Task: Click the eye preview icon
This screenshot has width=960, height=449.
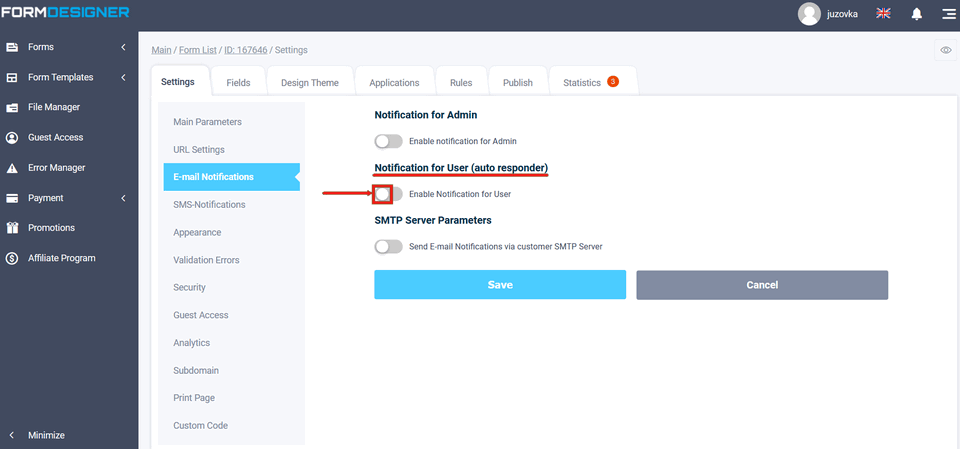Action: [945, 50]
